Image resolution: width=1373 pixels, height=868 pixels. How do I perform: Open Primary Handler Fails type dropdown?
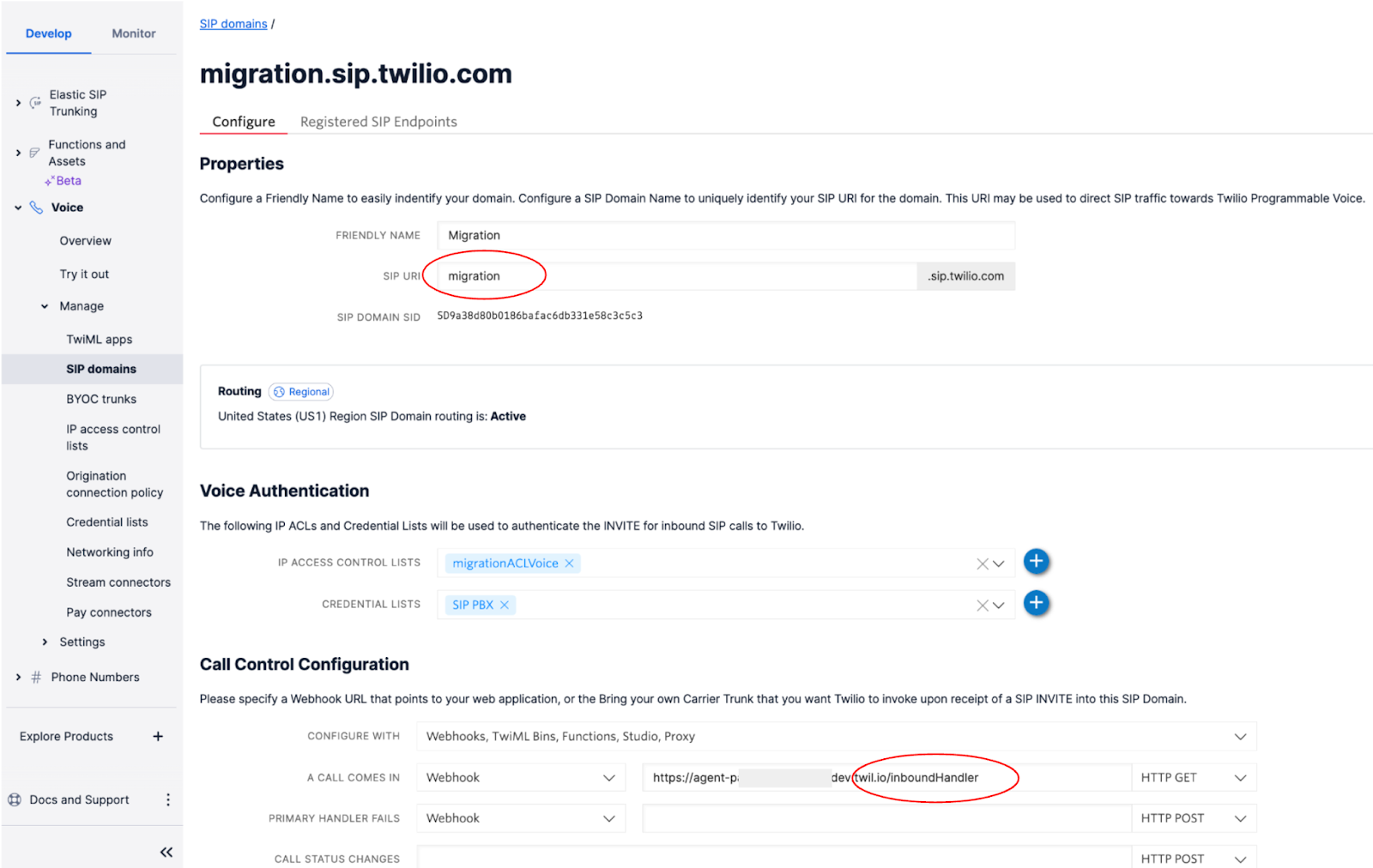[x=521, y=818]
